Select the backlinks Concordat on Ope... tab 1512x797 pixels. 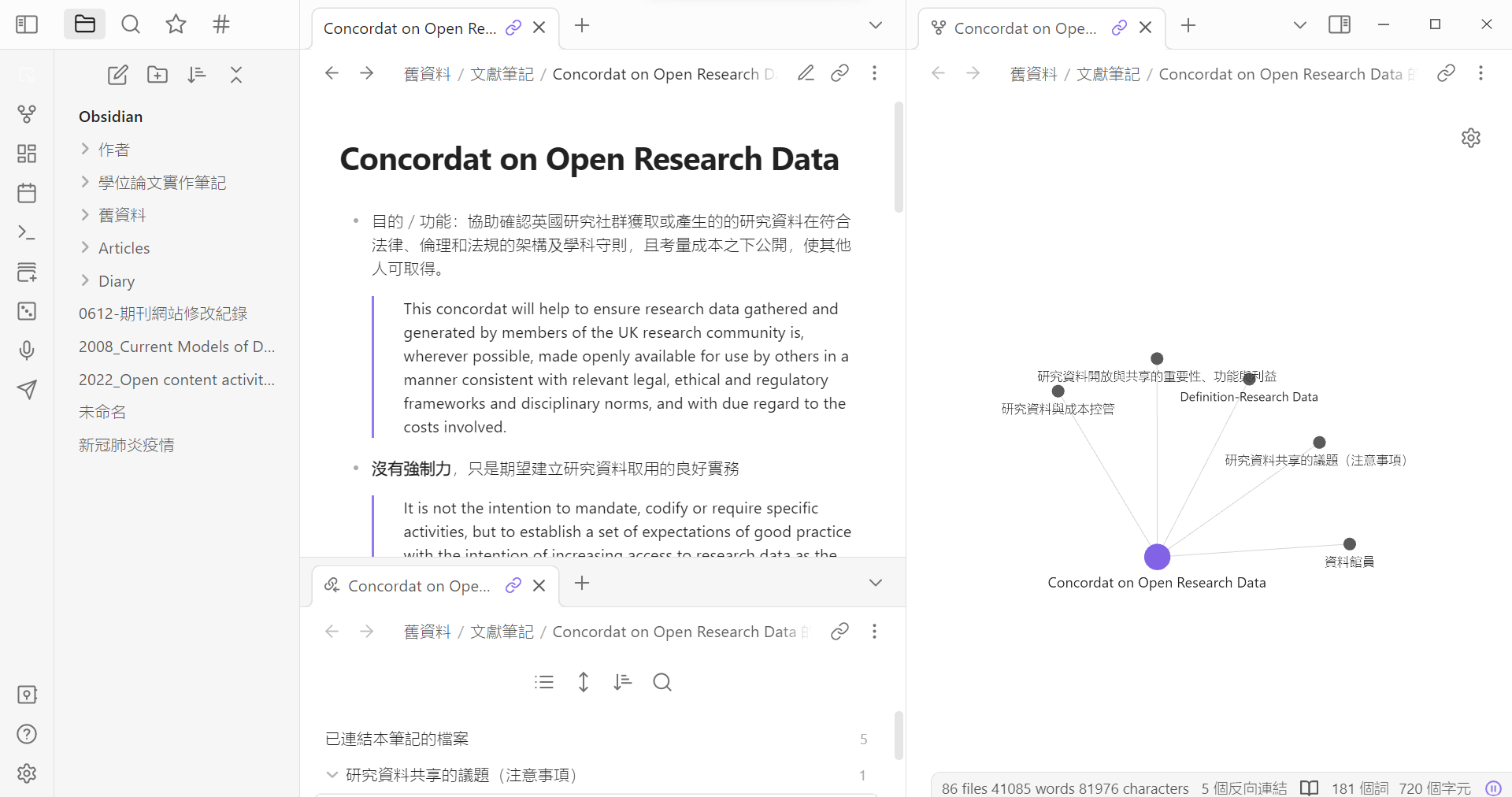click(x=419, y=586)
